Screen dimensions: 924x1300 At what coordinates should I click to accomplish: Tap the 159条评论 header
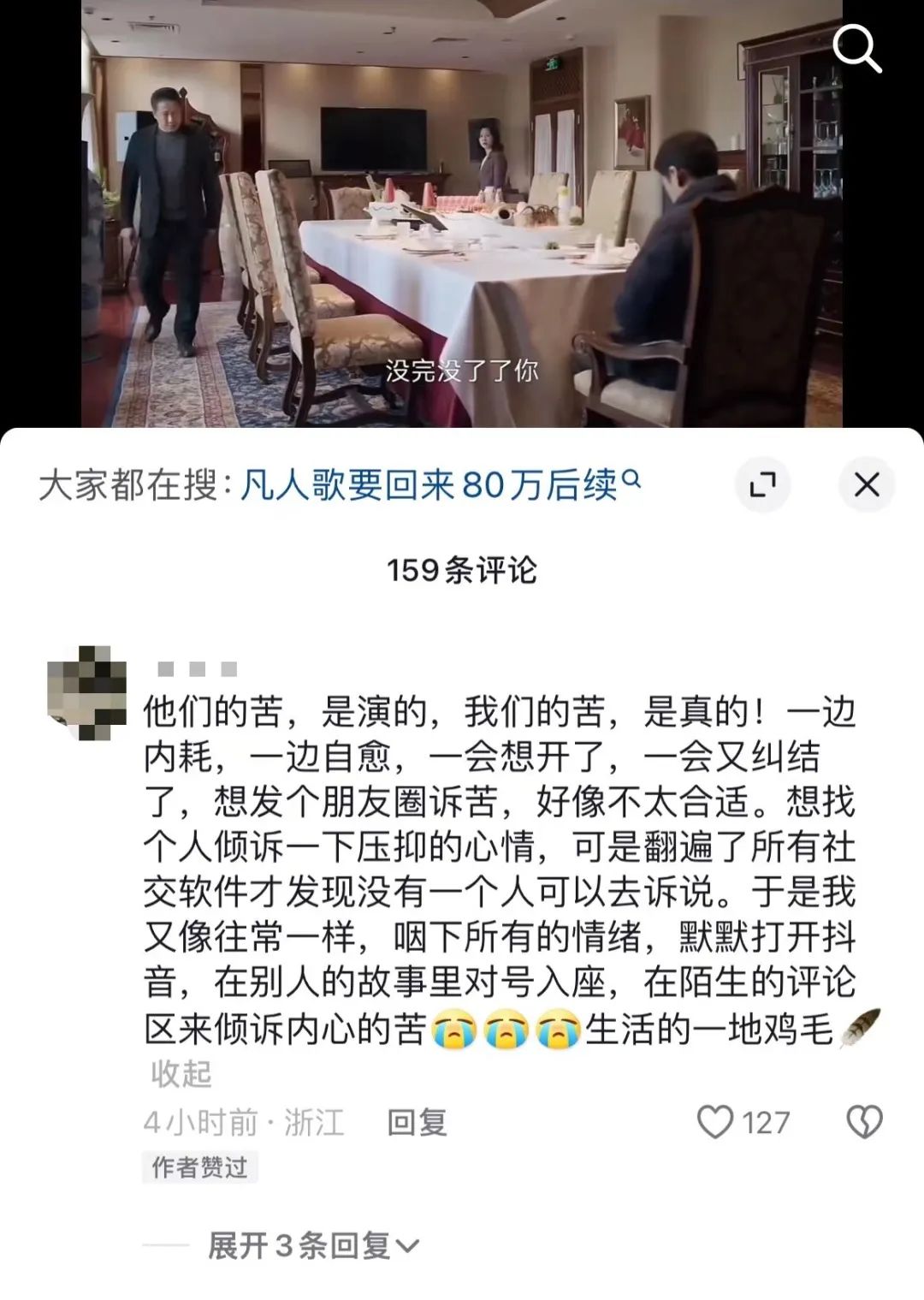(x=462, y=570)
